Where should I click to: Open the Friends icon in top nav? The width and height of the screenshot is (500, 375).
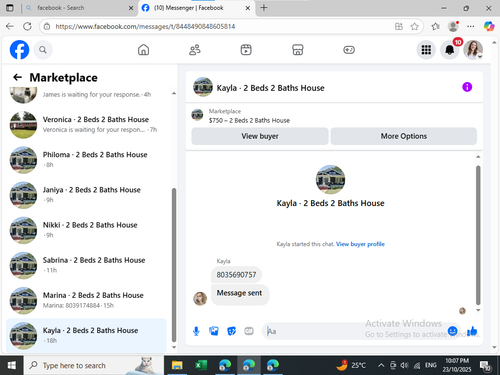pos(195,50)
